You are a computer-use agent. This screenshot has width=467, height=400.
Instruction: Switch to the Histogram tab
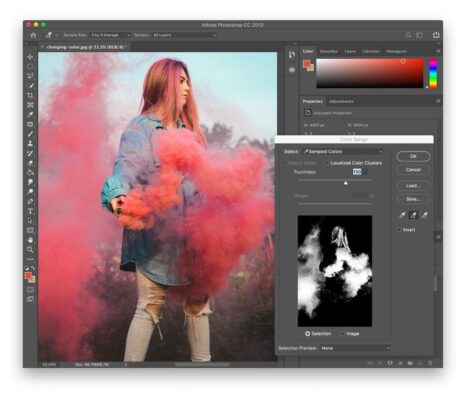396,51
